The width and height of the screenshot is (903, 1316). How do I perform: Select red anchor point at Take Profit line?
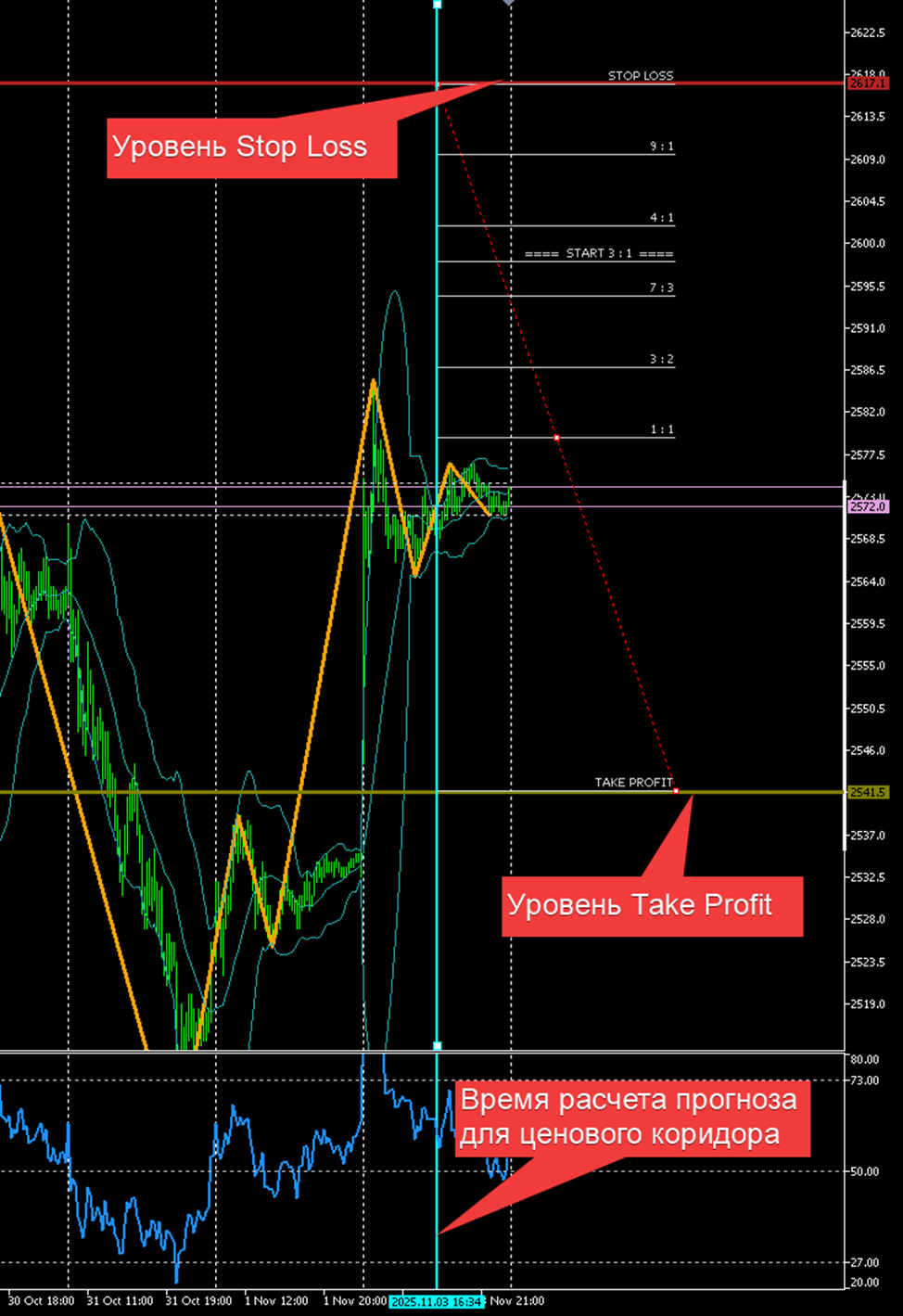tap(676, 790)
